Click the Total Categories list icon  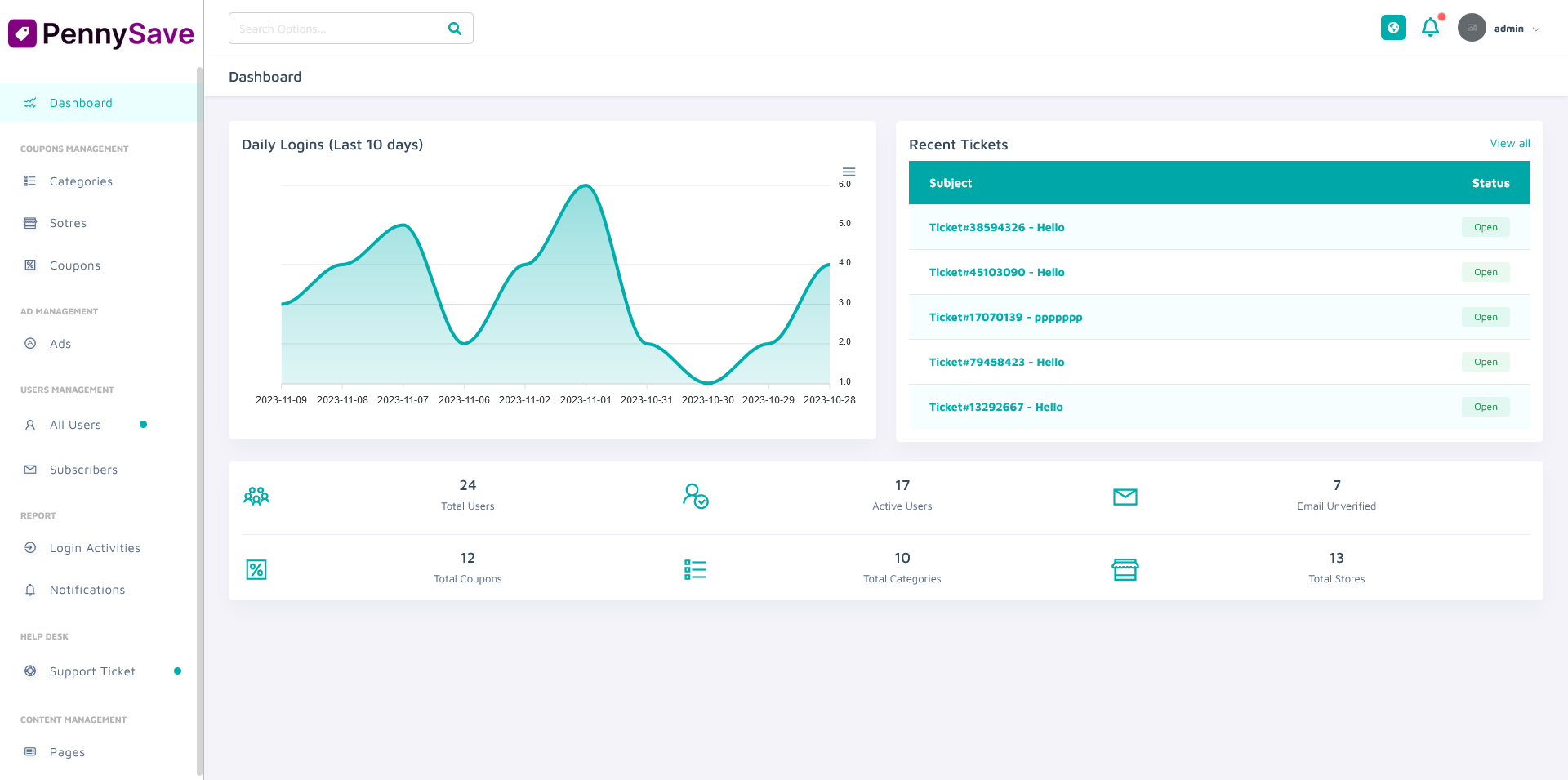tap(695, 569)
